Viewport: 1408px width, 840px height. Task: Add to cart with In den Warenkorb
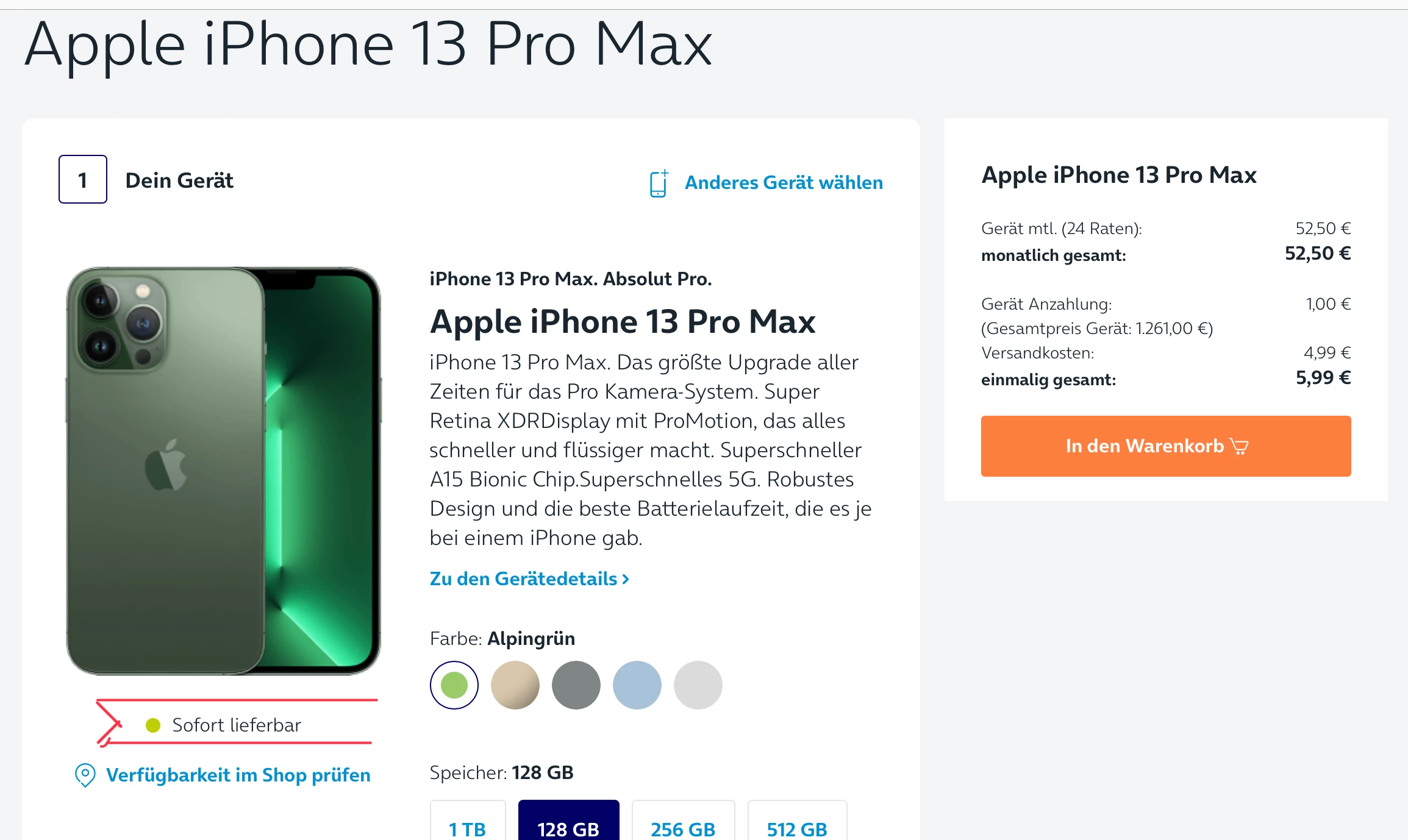tap(1166, 446)
